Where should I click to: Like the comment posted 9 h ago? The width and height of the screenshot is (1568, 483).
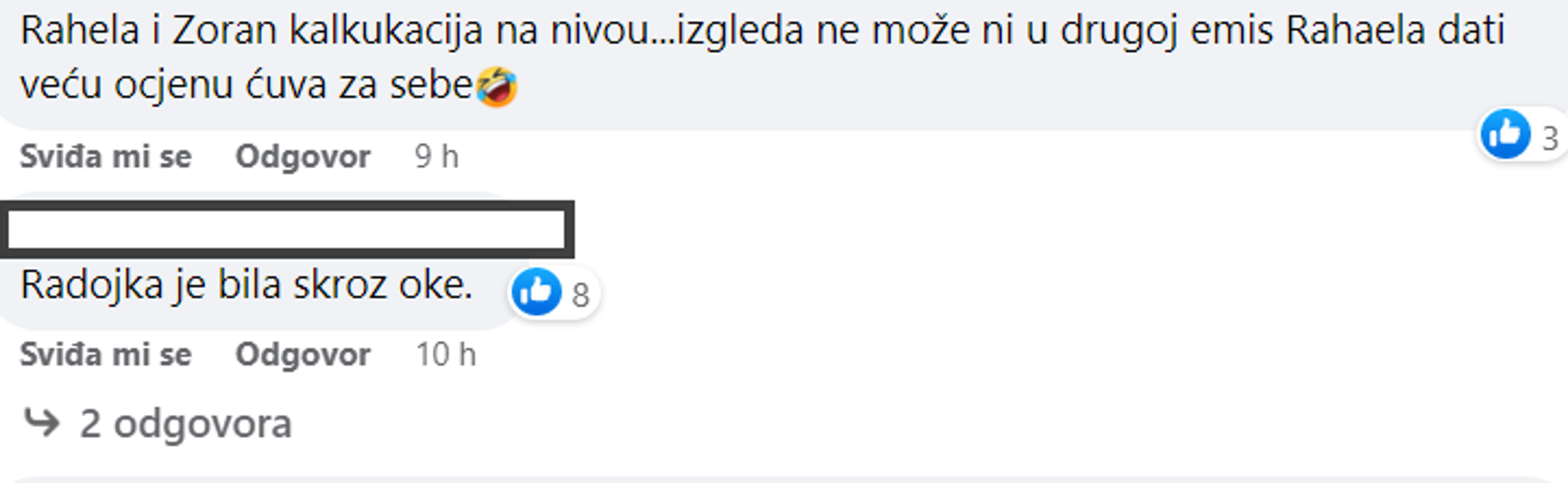[x=106, y=157]
